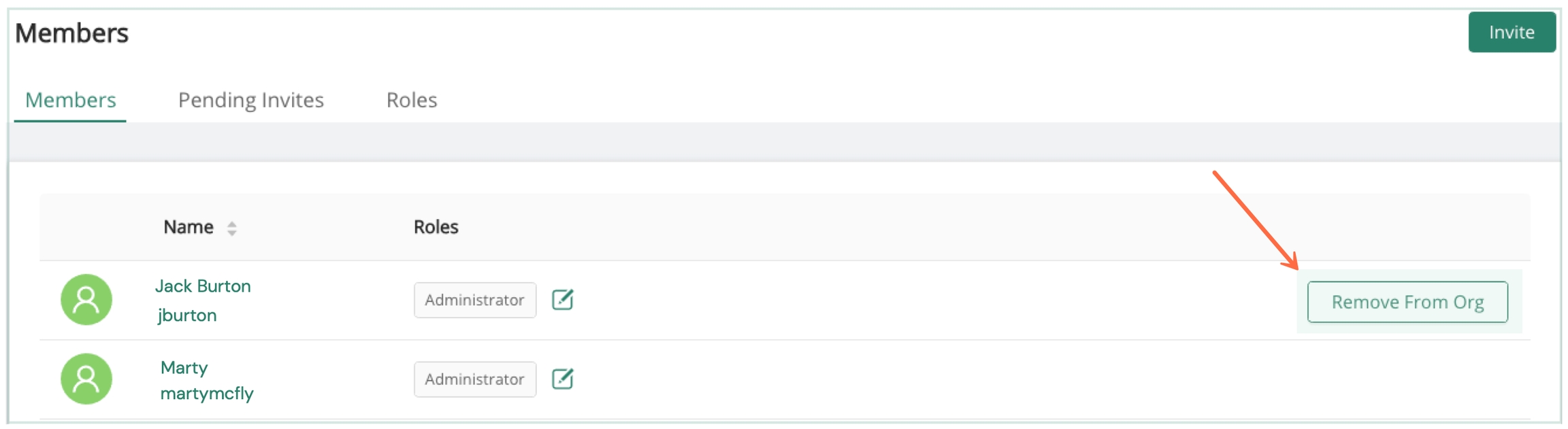Click the gray bar beneath the tabs
This screenshot has width=1568, height=429.
coord(784,142)
